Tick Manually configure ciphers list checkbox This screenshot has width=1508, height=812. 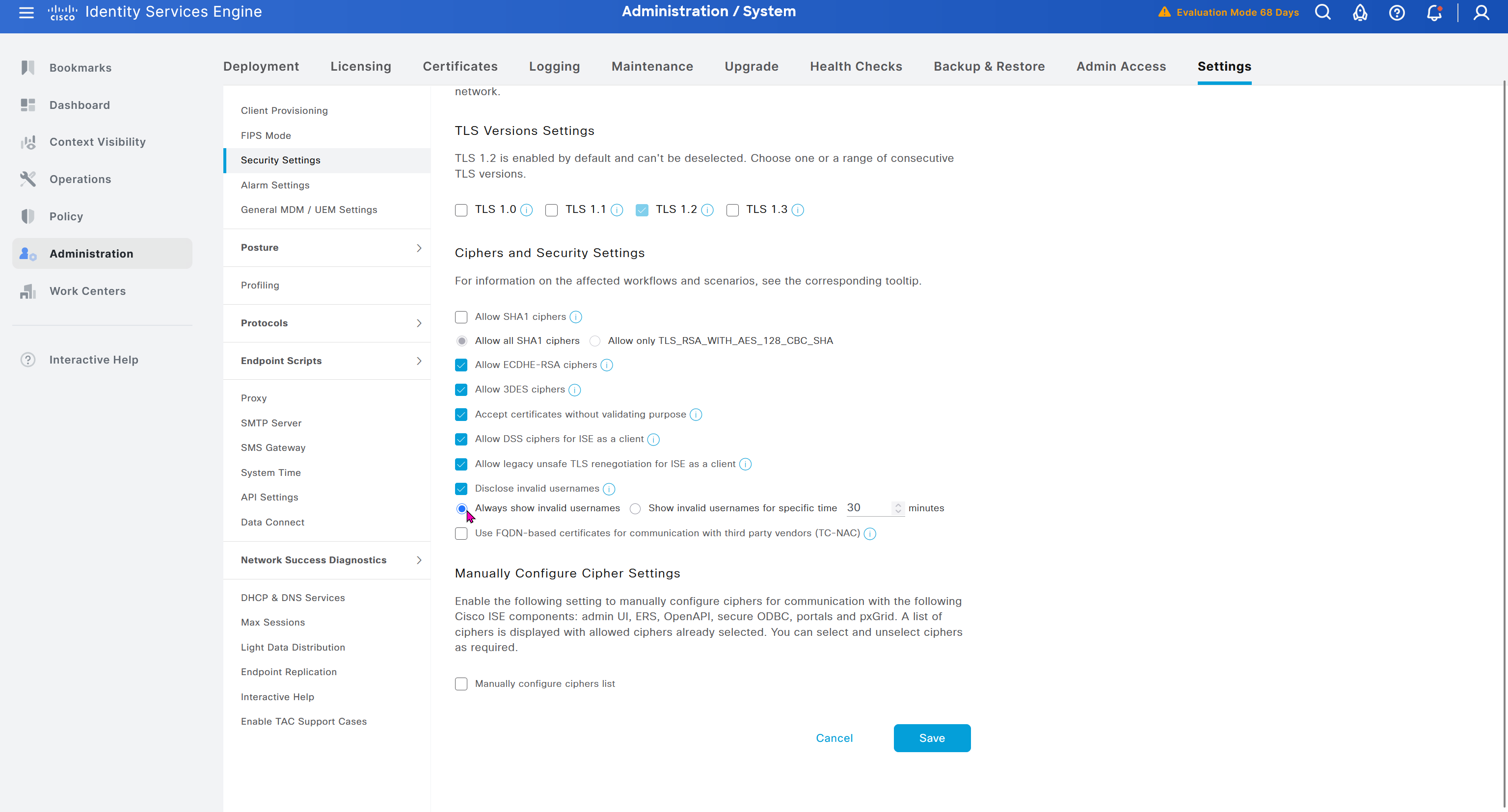point(461,684)
